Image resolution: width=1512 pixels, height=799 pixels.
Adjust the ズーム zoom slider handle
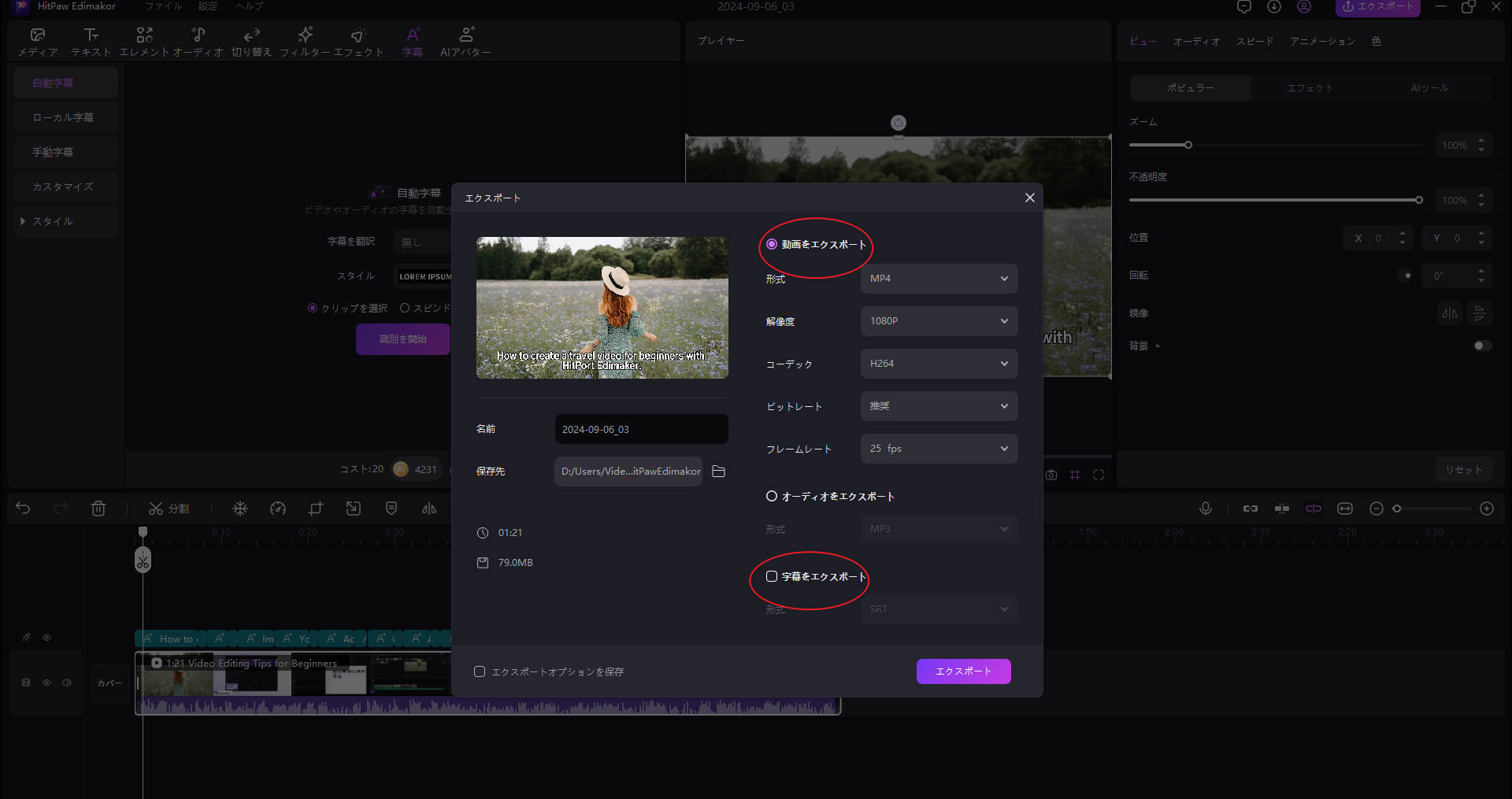tap(1188, 145)
